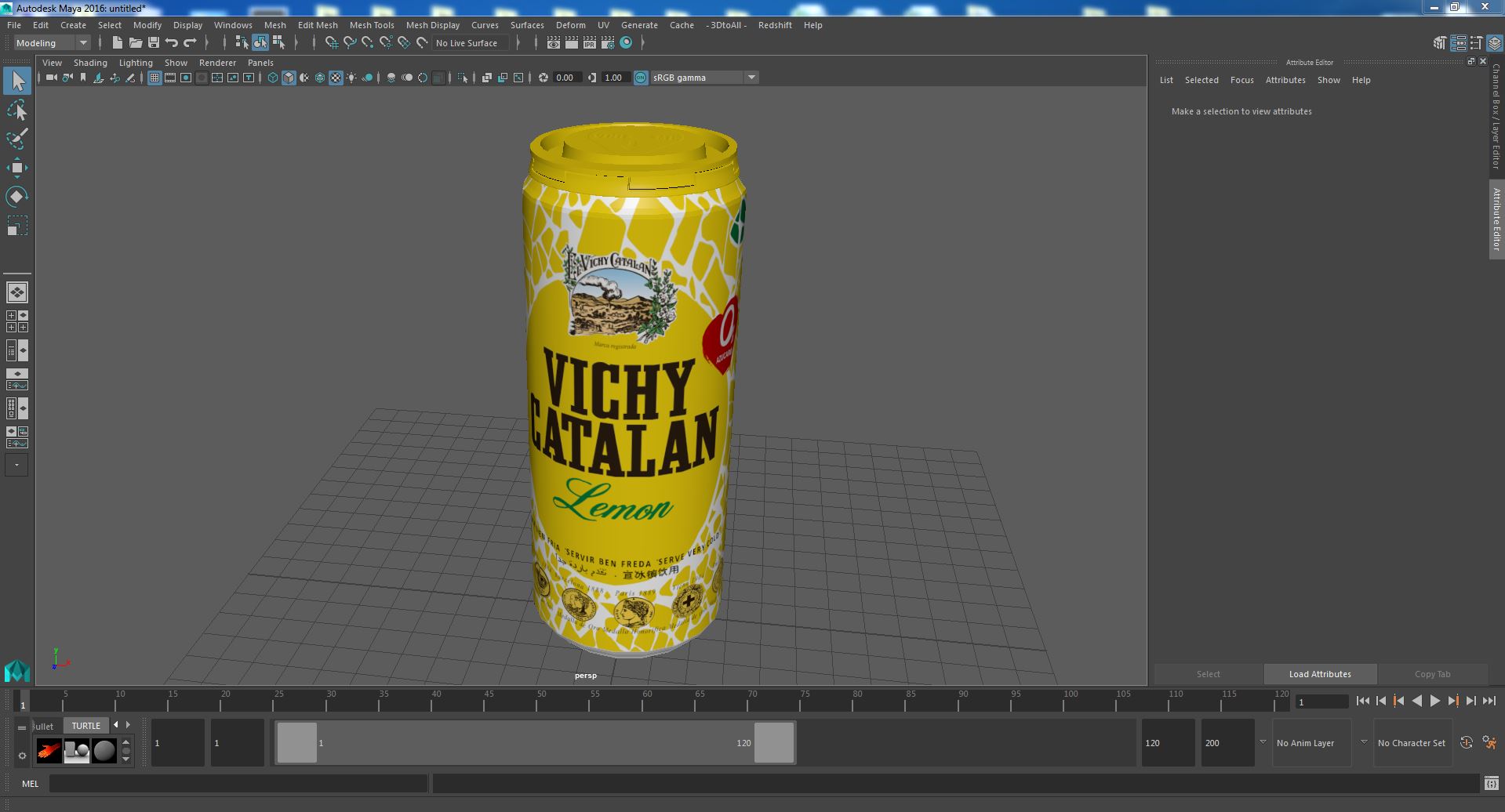Open the Deform menu
Viewport: 1505px width, 812px height.
pyautogui.click(x=570, y=25)
